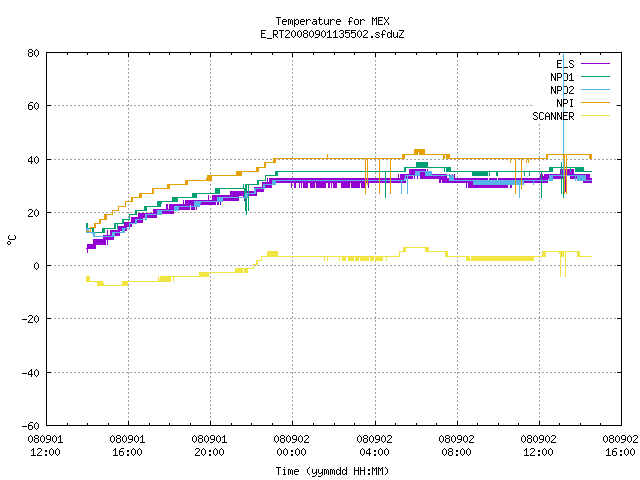Screen dimensions: 640x480
Task: Pick the blue NPD2 legend line sample
Action: [x=595, y=90]
